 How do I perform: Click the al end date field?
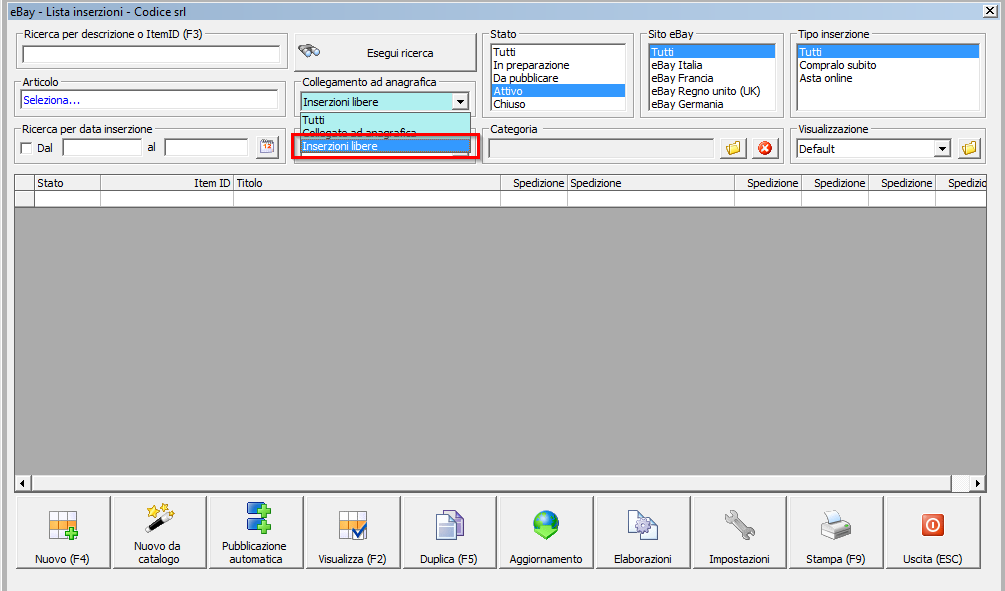(x=206, y=147)
